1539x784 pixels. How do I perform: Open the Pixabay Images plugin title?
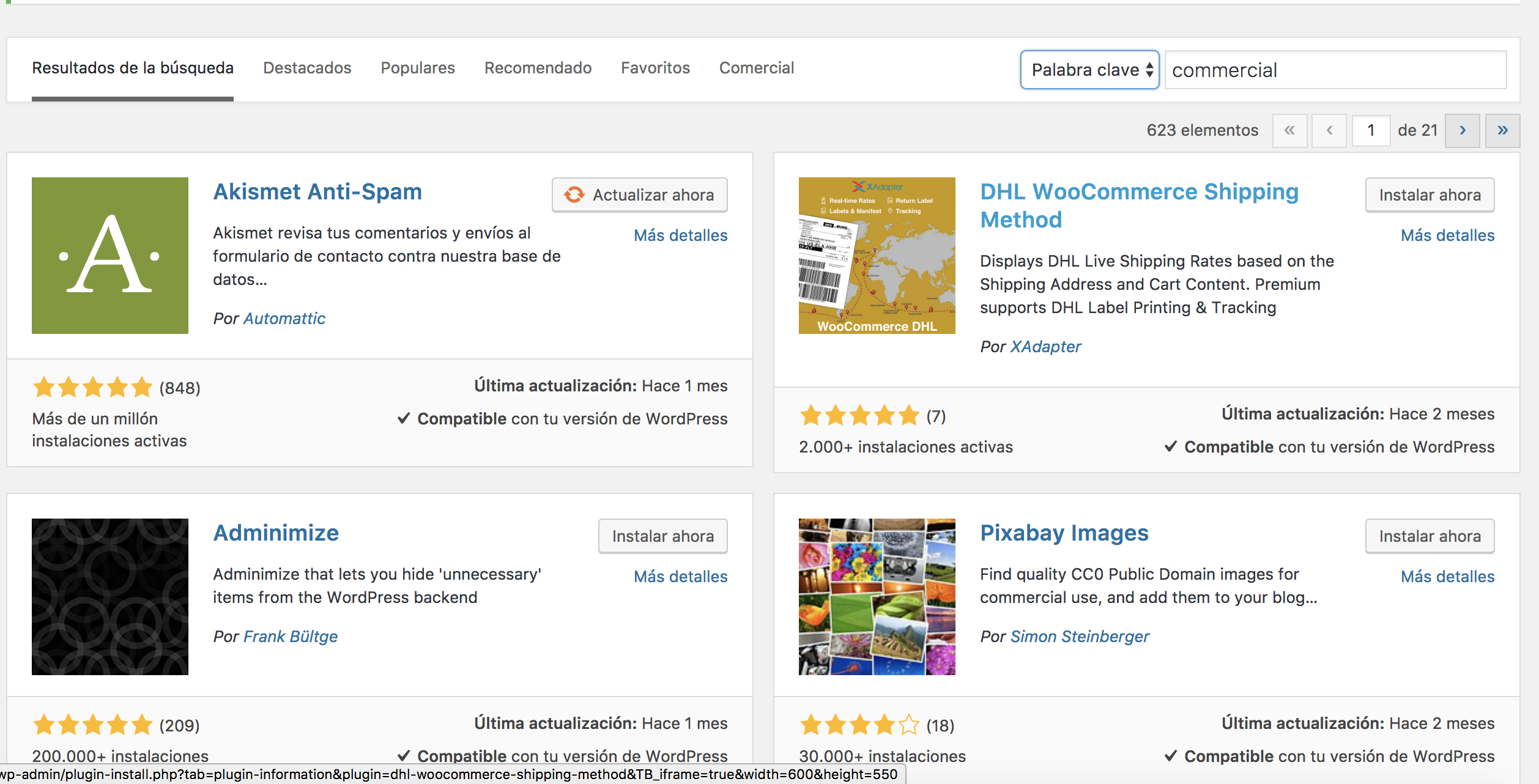tap(1064, 533)
